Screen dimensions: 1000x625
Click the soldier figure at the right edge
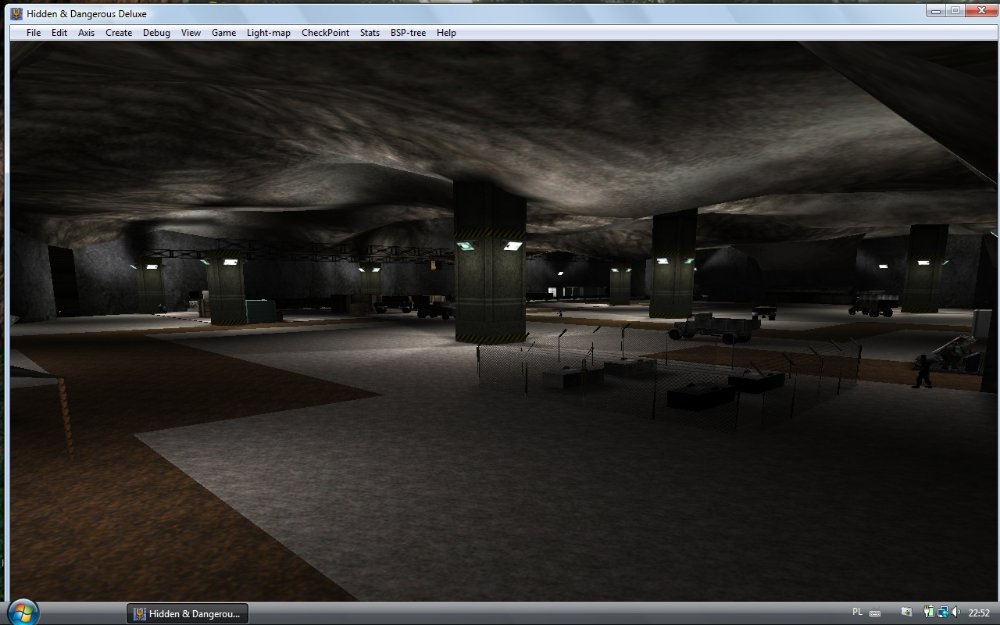coord(922,372)
